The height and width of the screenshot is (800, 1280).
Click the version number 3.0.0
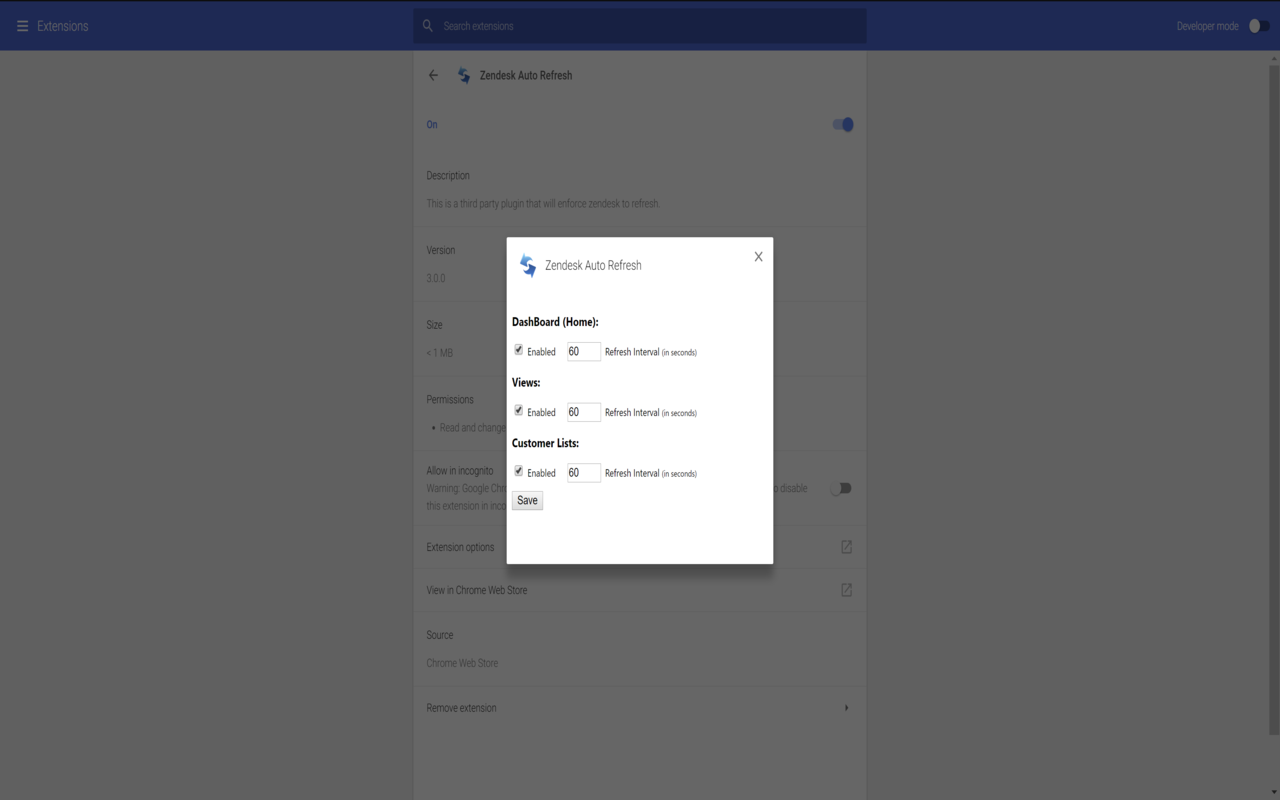436,278
